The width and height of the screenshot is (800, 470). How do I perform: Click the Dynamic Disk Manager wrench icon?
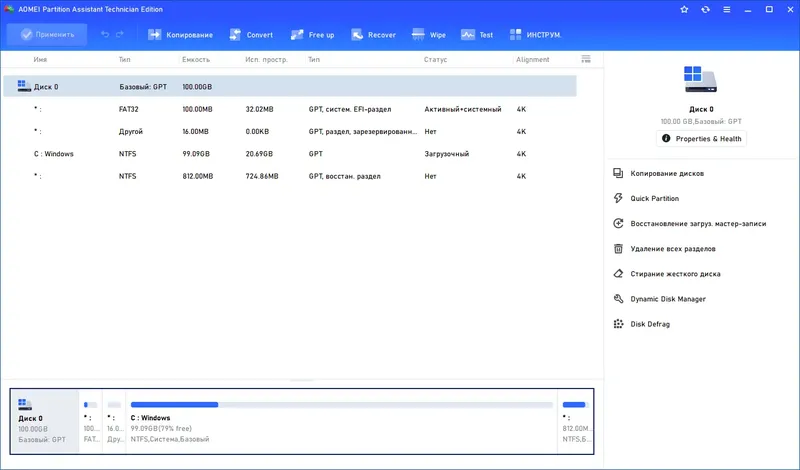618,299
